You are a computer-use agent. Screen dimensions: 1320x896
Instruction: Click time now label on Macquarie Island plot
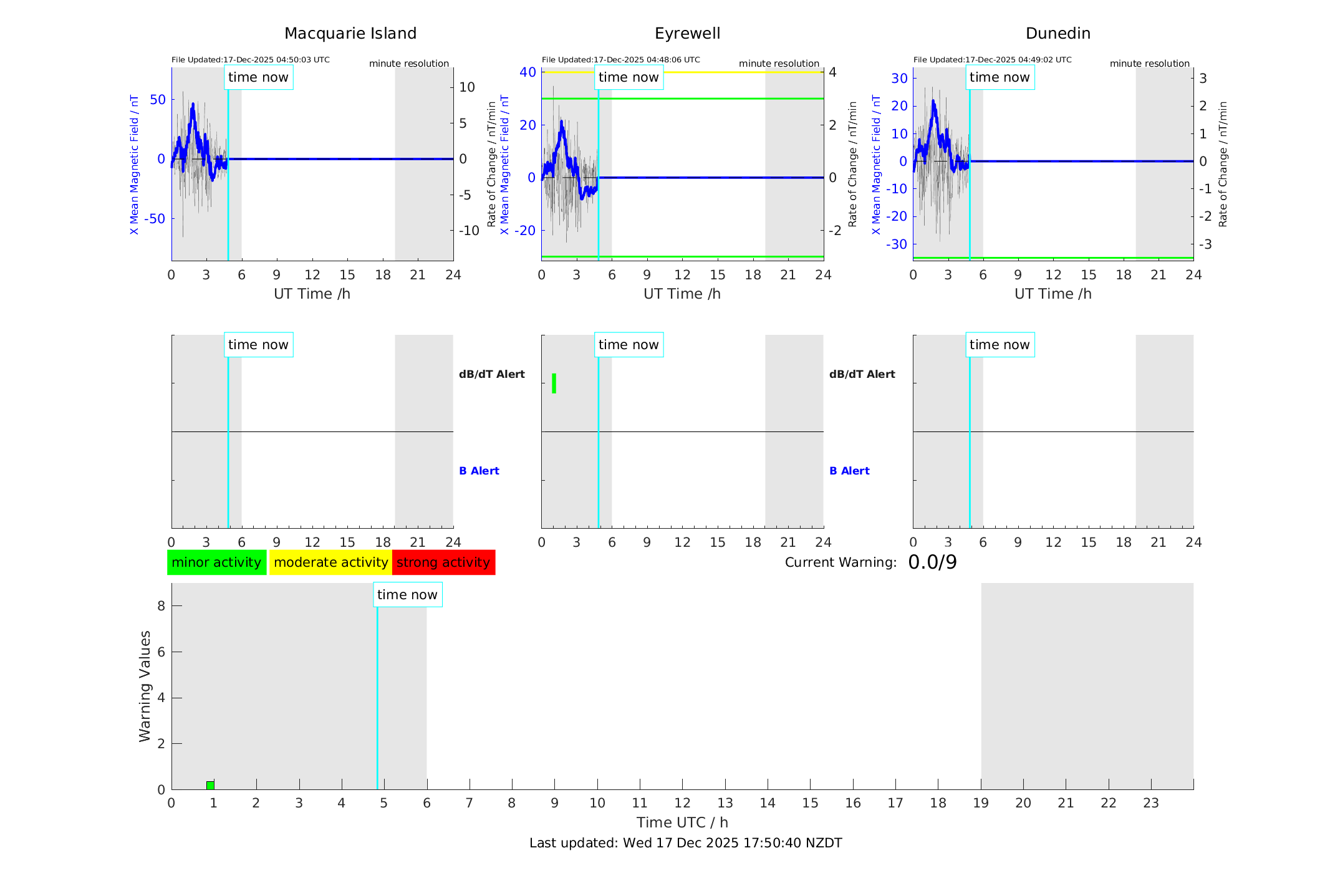click(258, 77)
